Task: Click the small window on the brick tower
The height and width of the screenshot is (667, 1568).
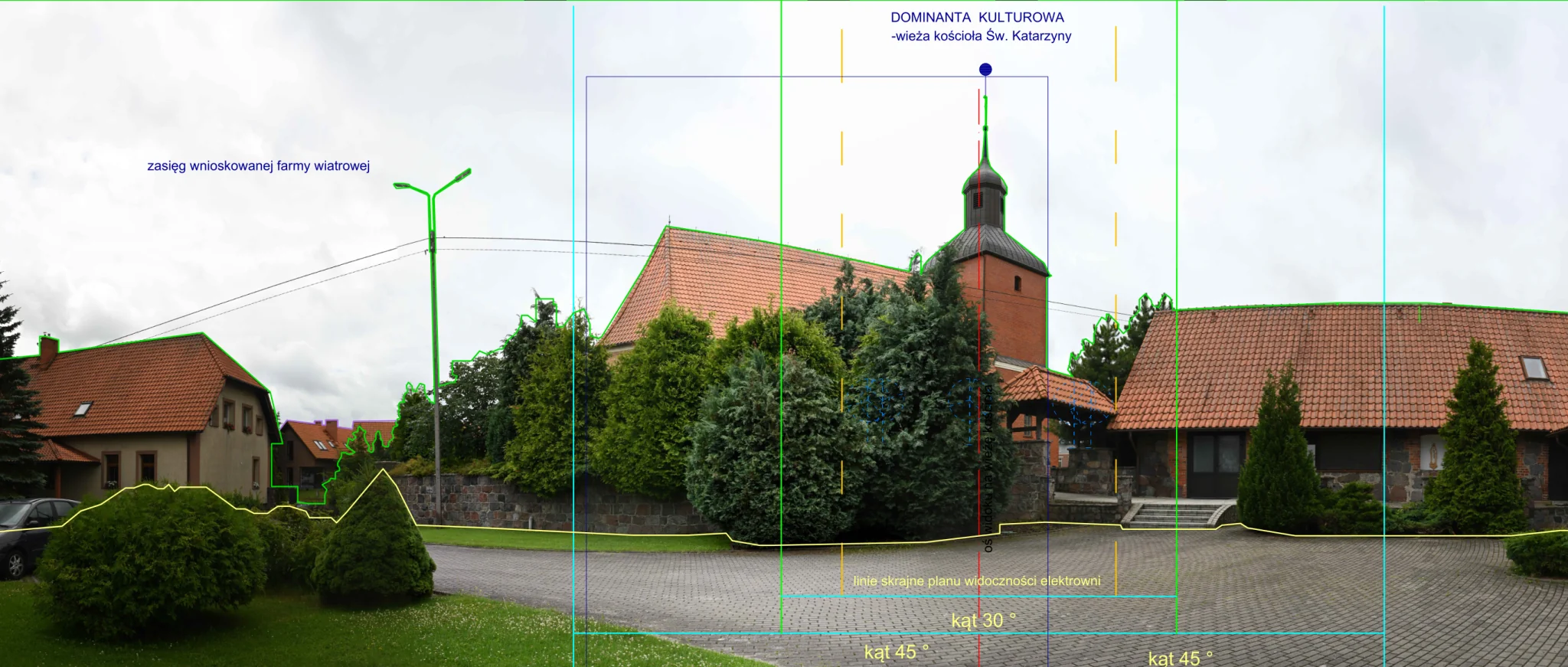Action: (x=1017, y=283)
